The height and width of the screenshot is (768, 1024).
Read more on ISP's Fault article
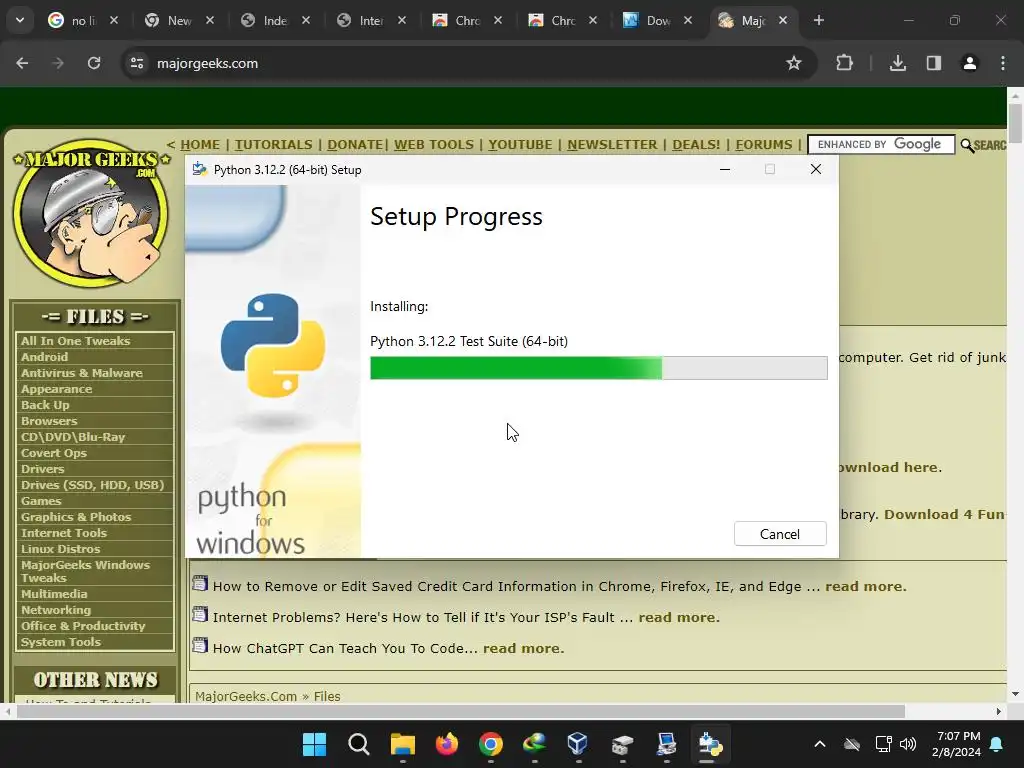tap(679, 617)
